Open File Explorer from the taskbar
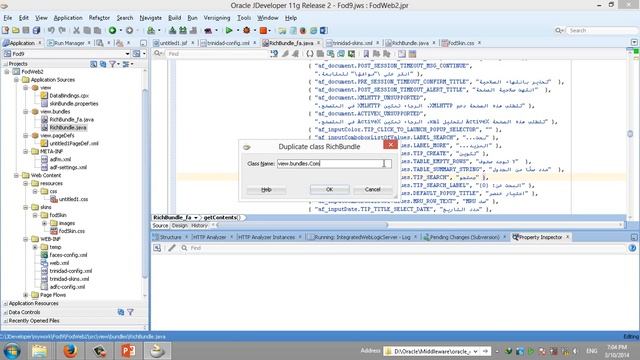The height and width of the screenshot is (360, 640). [40, 351]
